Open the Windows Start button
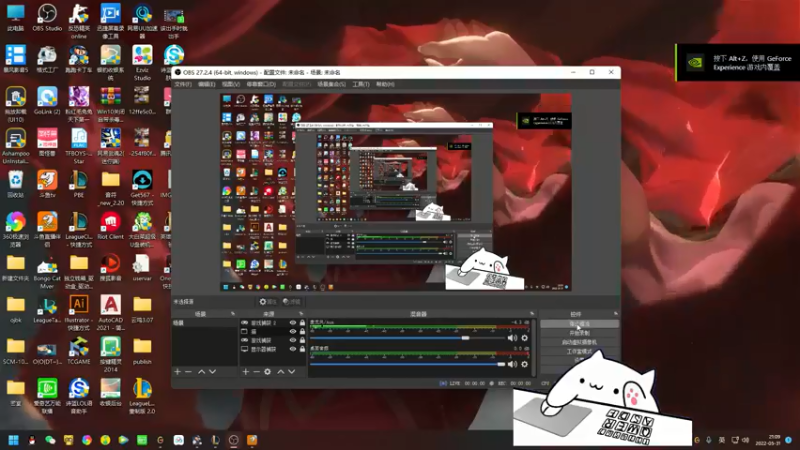Screen dimensions: 800x450 14,440
